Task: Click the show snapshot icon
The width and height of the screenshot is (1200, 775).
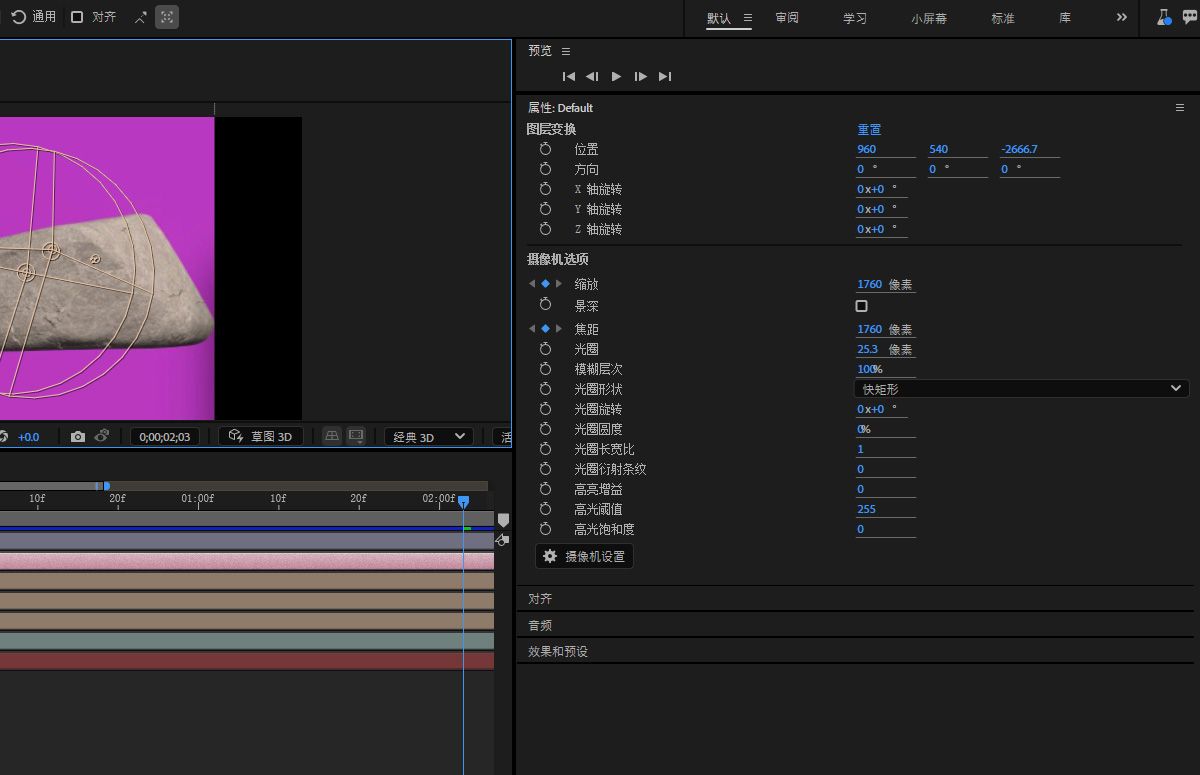Action: 102,437
